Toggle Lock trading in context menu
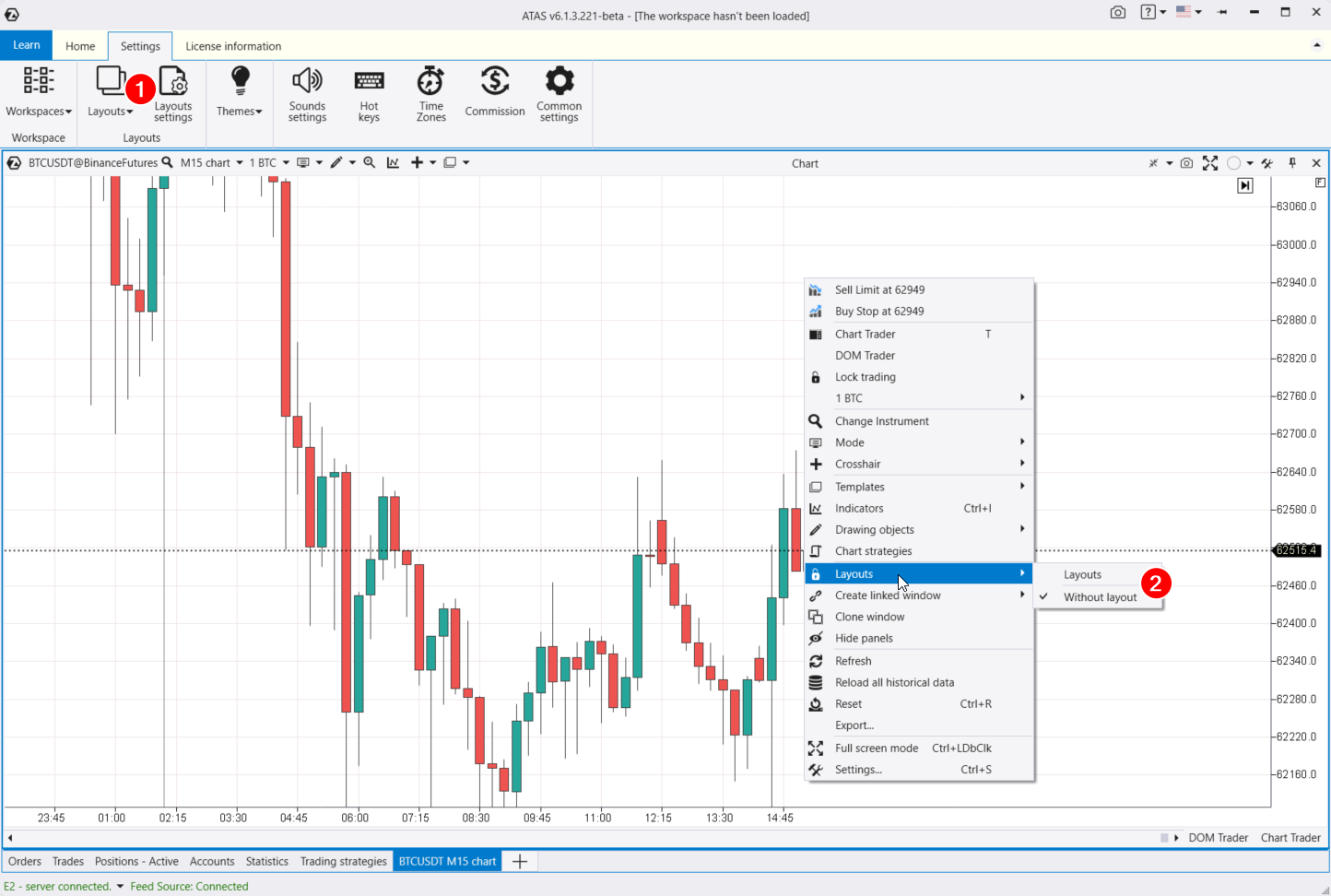The image size is (1331, 896). pos(865,377)
